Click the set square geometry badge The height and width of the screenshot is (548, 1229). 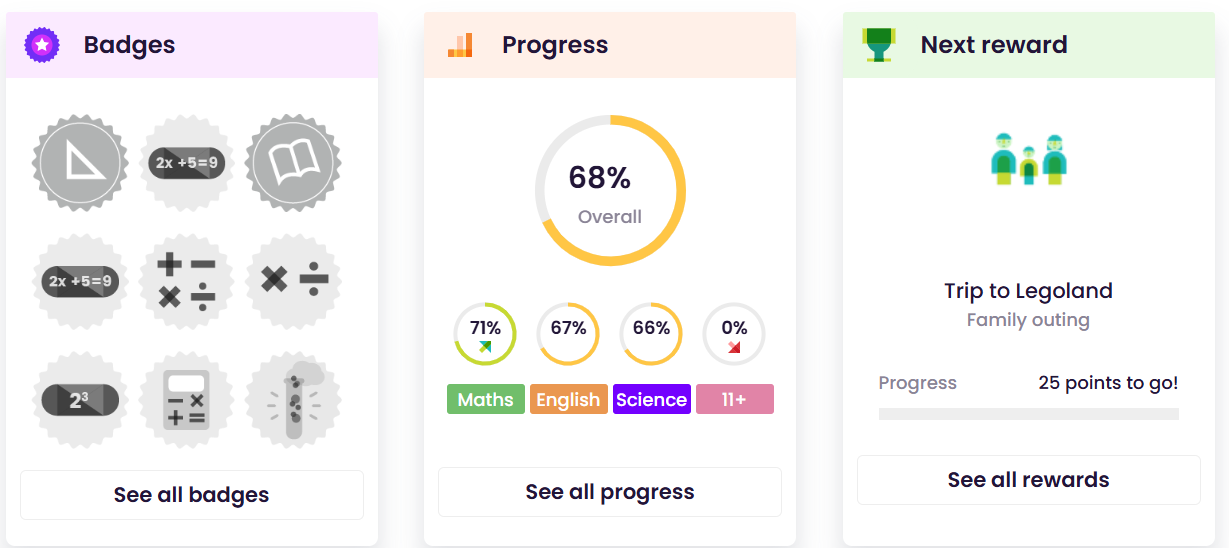(x=81, y=162)
